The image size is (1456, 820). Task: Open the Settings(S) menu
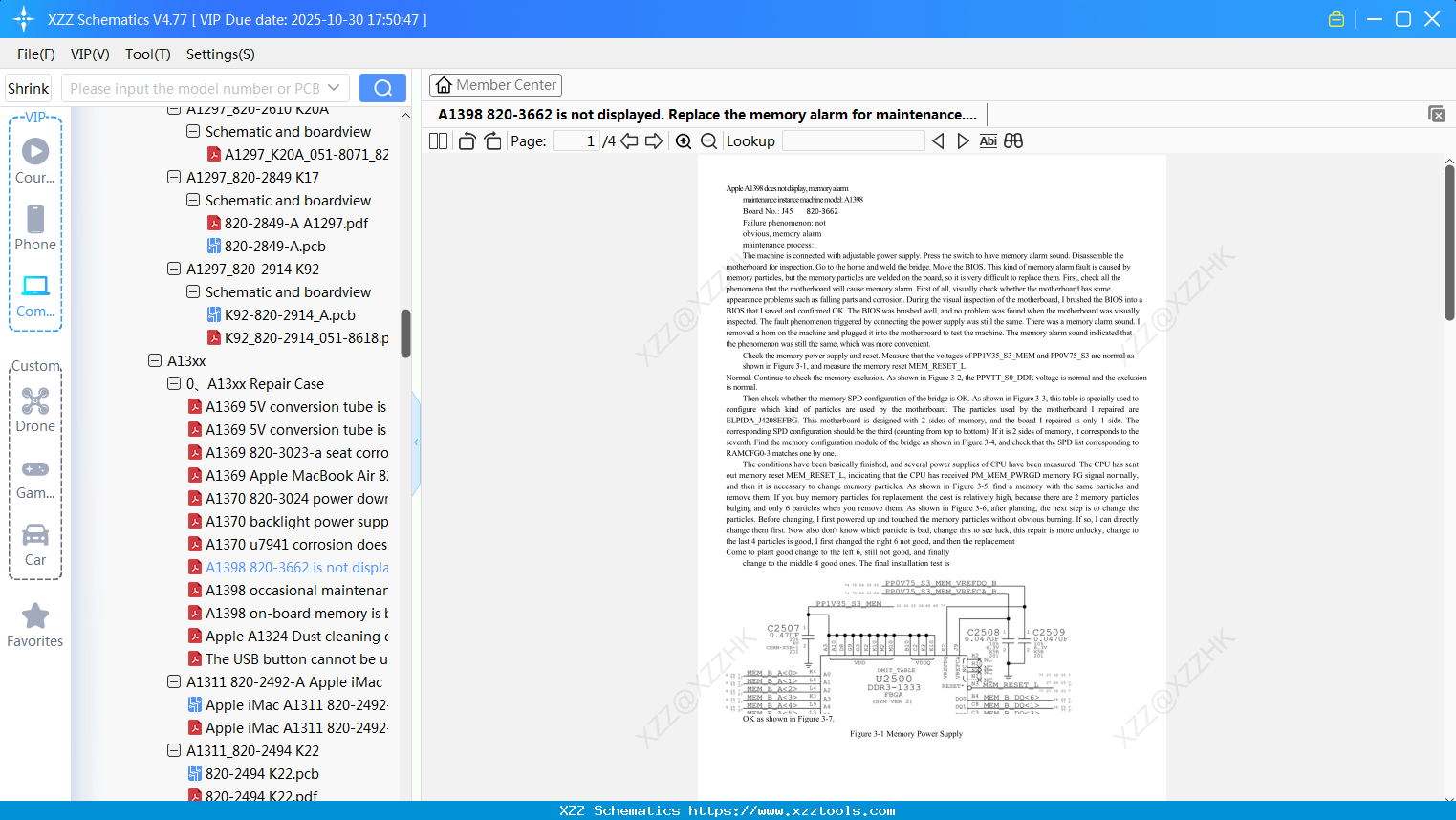[x=221, y=54]
